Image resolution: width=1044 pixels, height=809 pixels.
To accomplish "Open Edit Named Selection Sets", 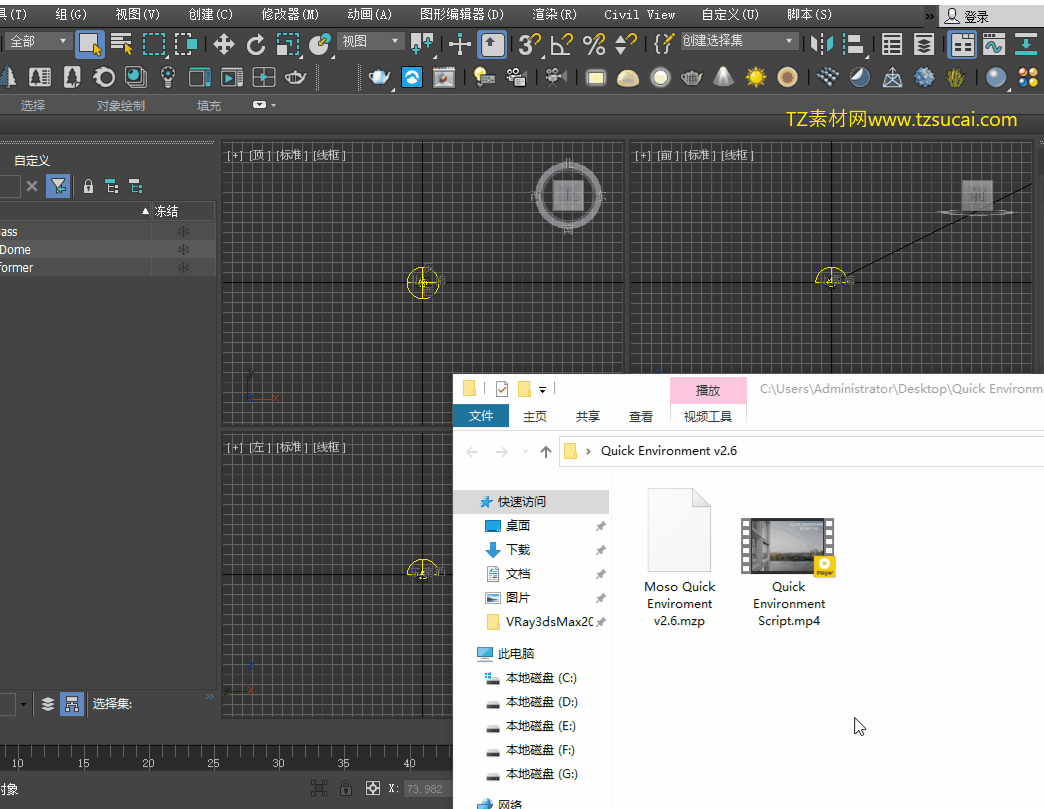I will tap(663, 44).
